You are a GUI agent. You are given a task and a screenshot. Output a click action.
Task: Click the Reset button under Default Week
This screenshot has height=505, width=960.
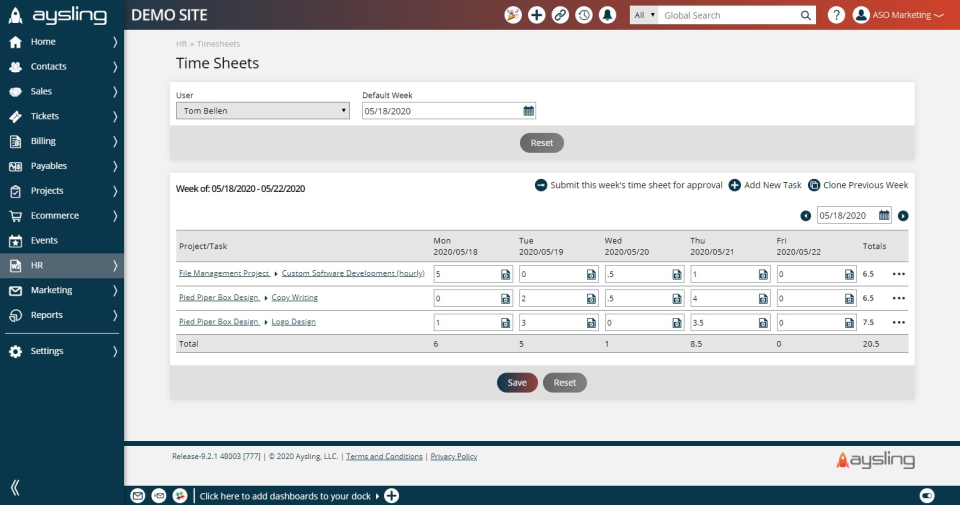coord(542,143)
